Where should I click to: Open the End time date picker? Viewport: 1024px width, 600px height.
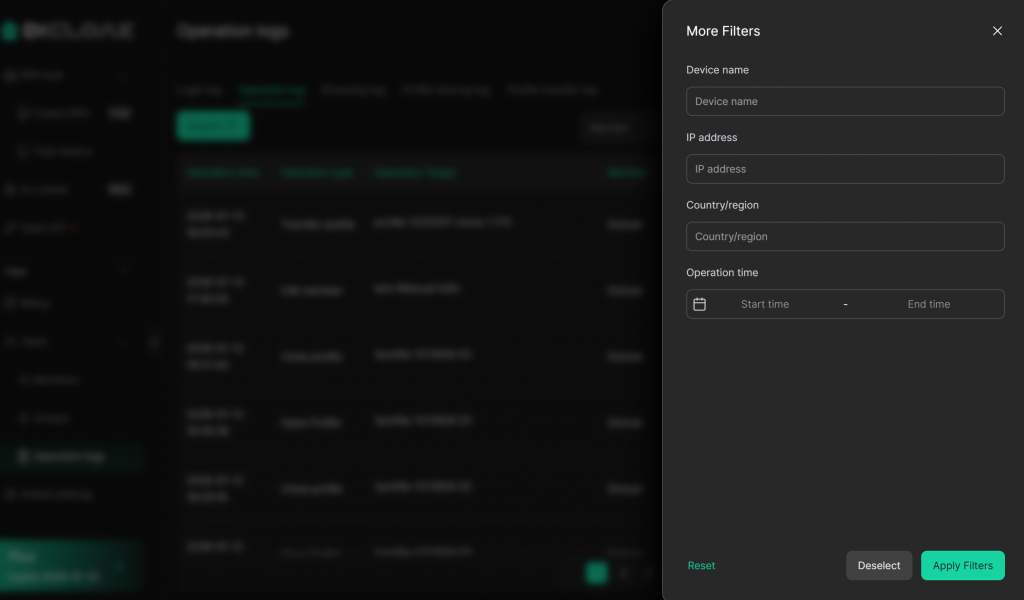(x=928, y=304)
